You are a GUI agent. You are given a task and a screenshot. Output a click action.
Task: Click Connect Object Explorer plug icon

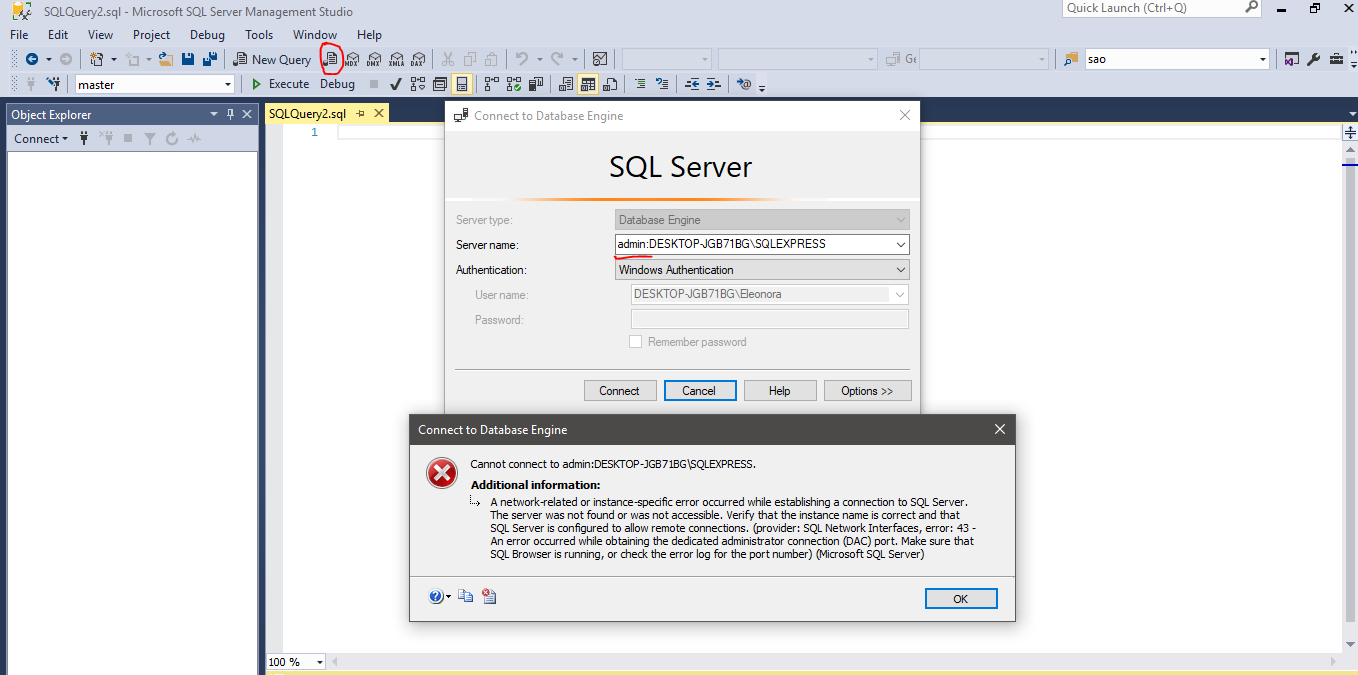(84, 139)
